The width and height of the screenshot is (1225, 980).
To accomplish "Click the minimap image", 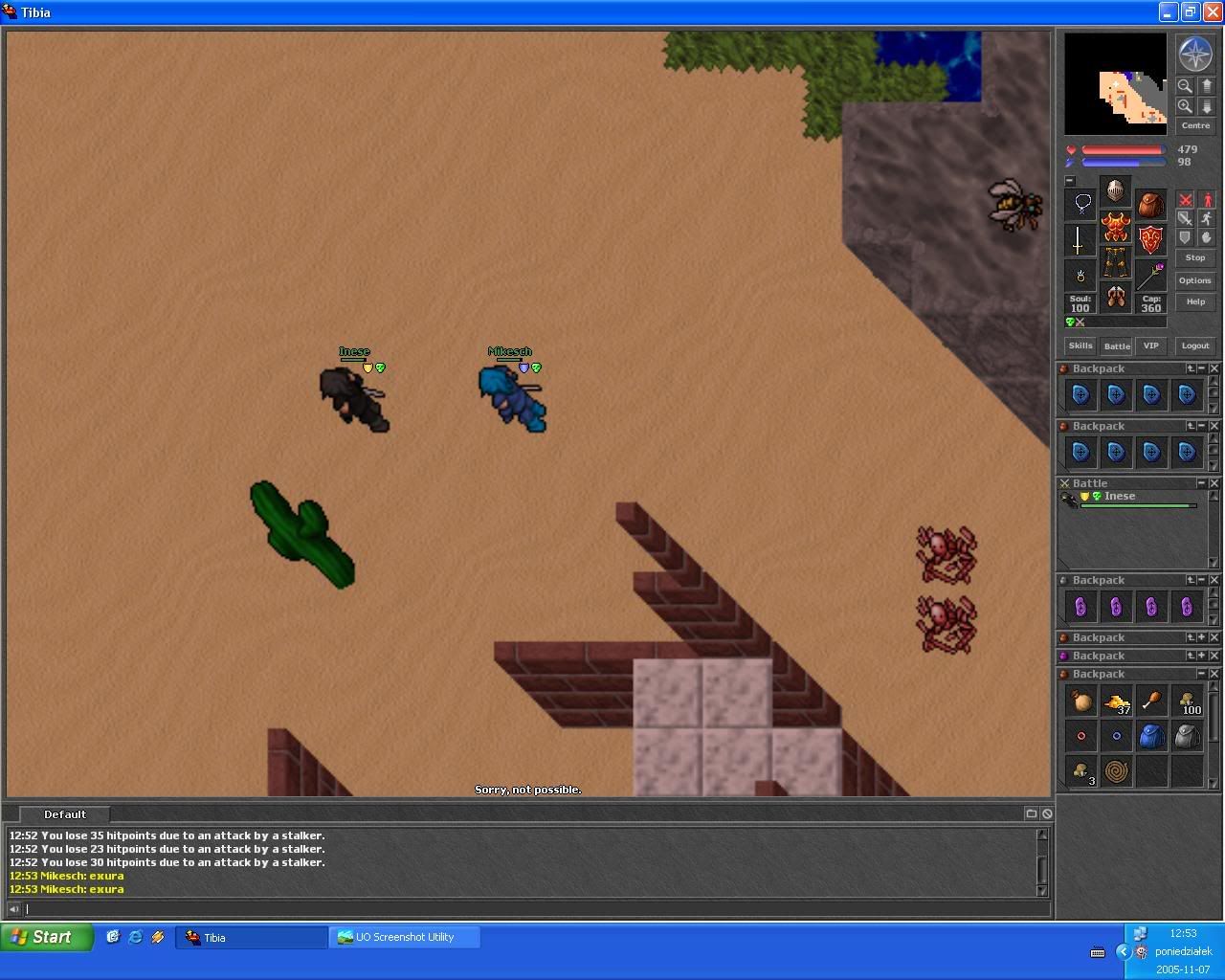I will pos(1115,84).
